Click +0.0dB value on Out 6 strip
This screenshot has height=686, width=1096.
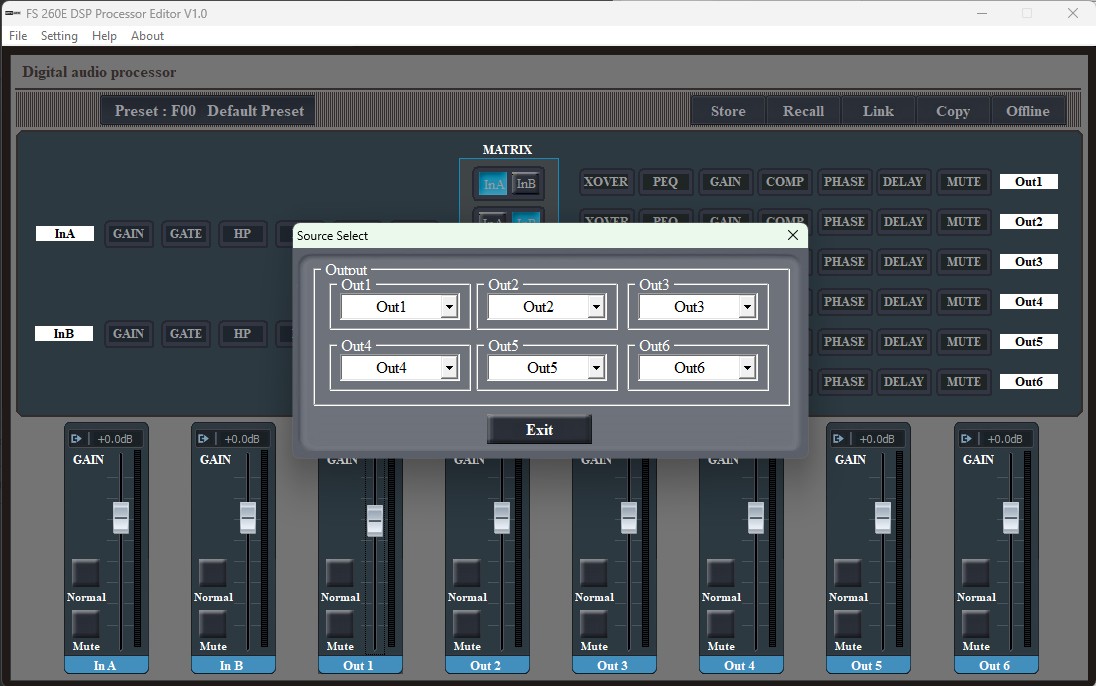(x=1004, y=439)
